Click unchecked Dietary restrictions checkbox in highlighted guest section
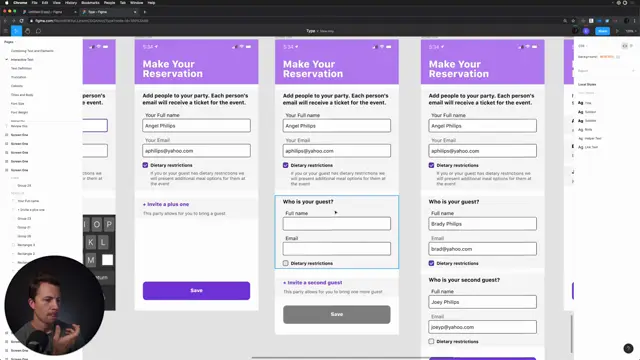The width and height of the screenshot is (640, 360). tap(286, 263)
